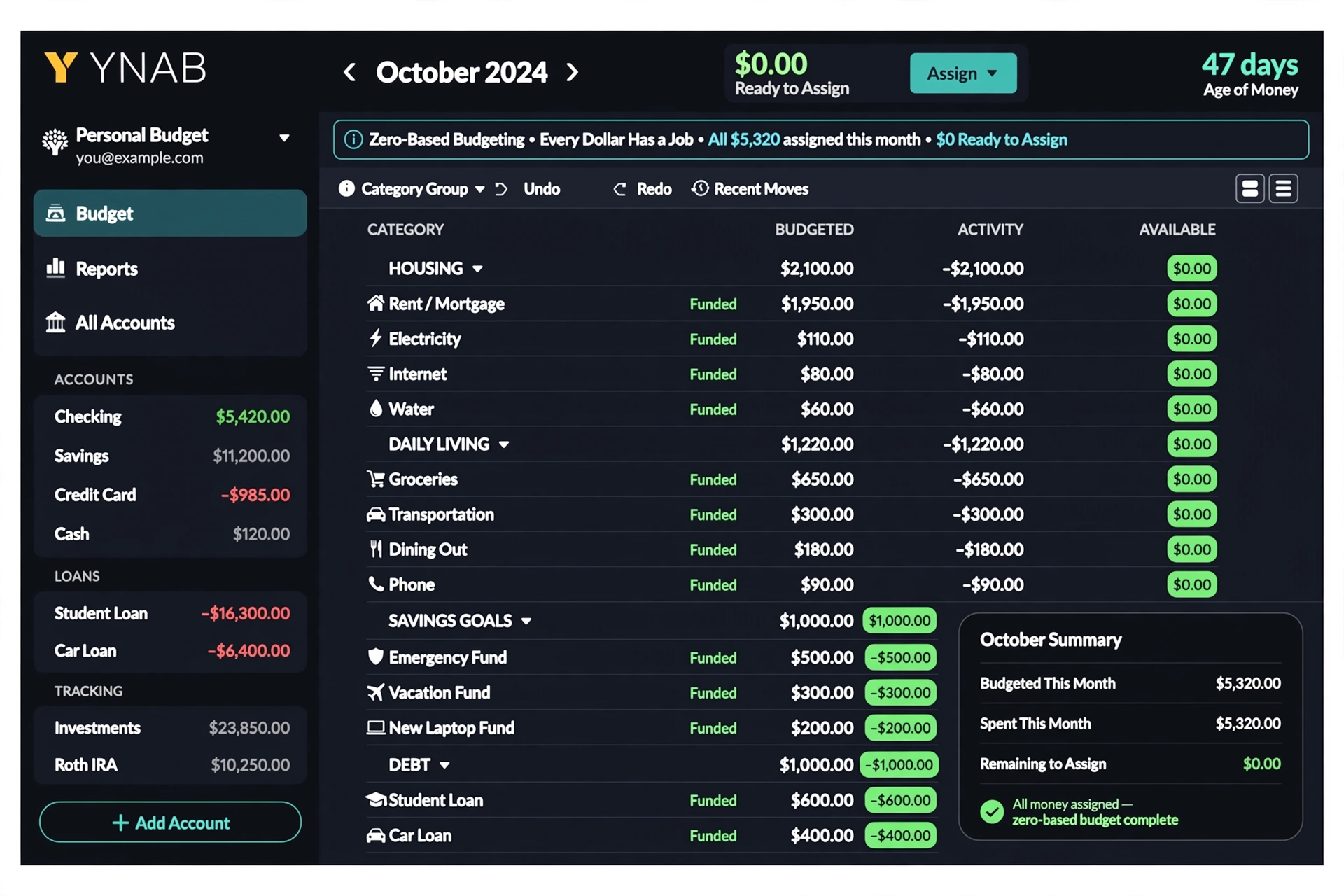This screenshot has height=896, width=1344.
Task: Click the Remaining to Assign $0.00 value
Action: pyautogui.click(x=1261, y=764)
